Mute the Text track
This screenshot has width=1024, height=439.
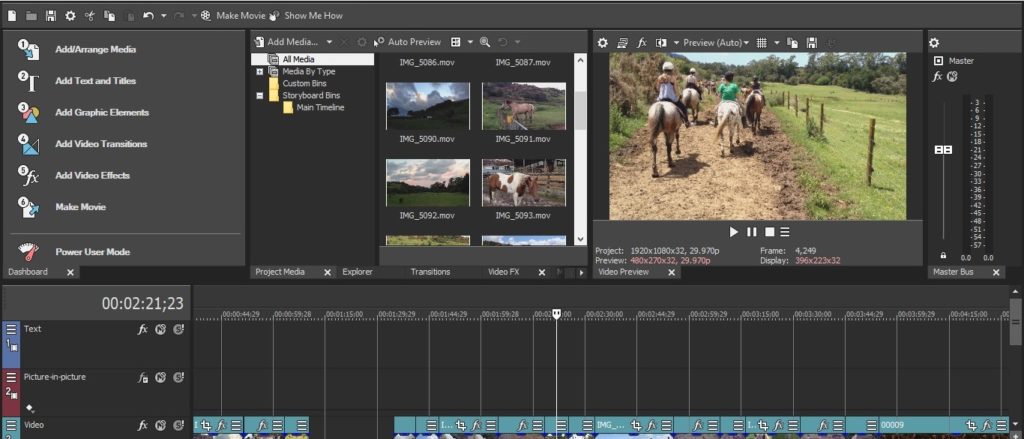pyautogui.click(x=160, y=329)
